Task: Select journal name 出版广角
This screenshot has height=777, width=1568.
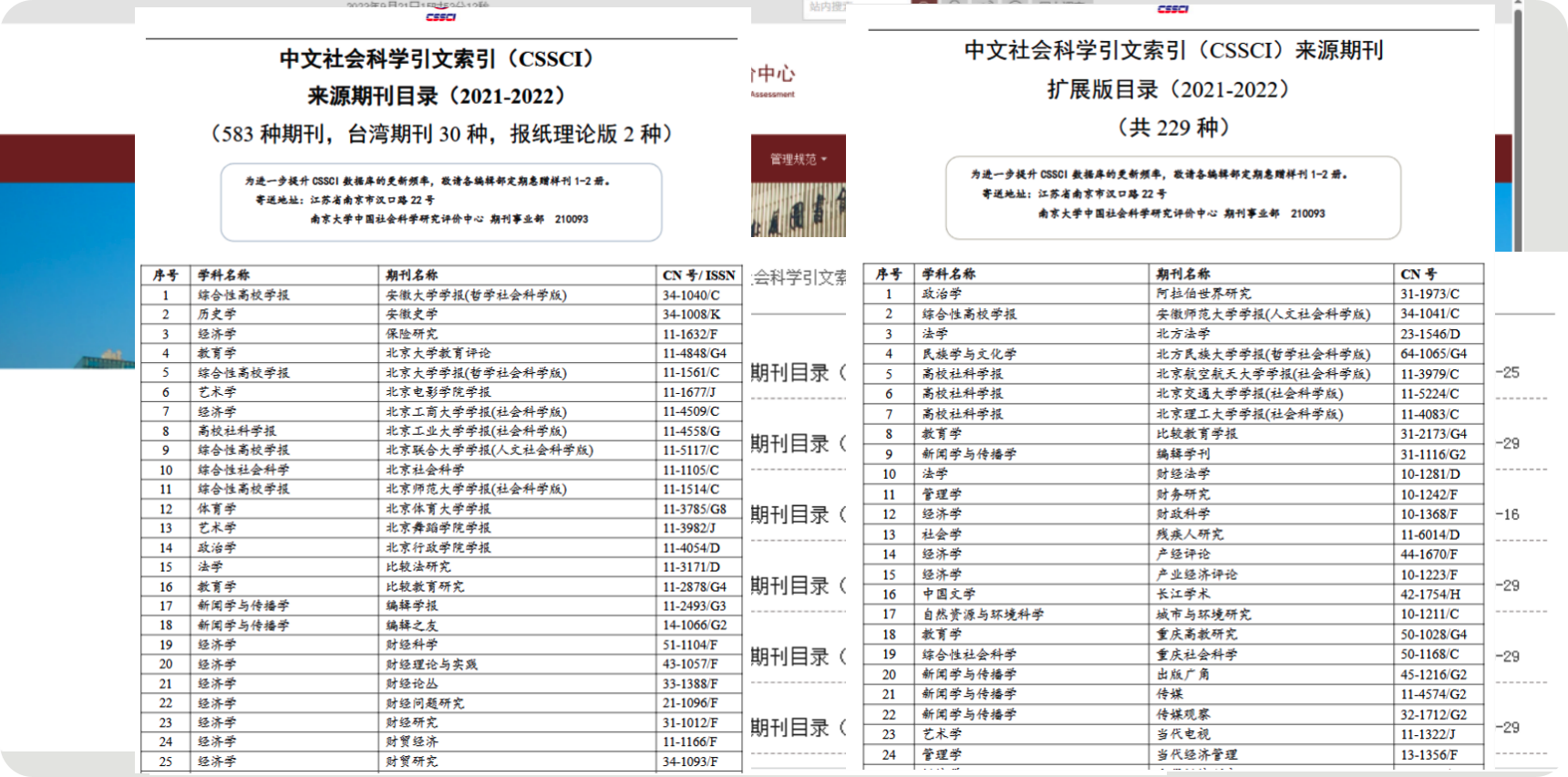Action: pyautogui.click(x=1183, y=675)
